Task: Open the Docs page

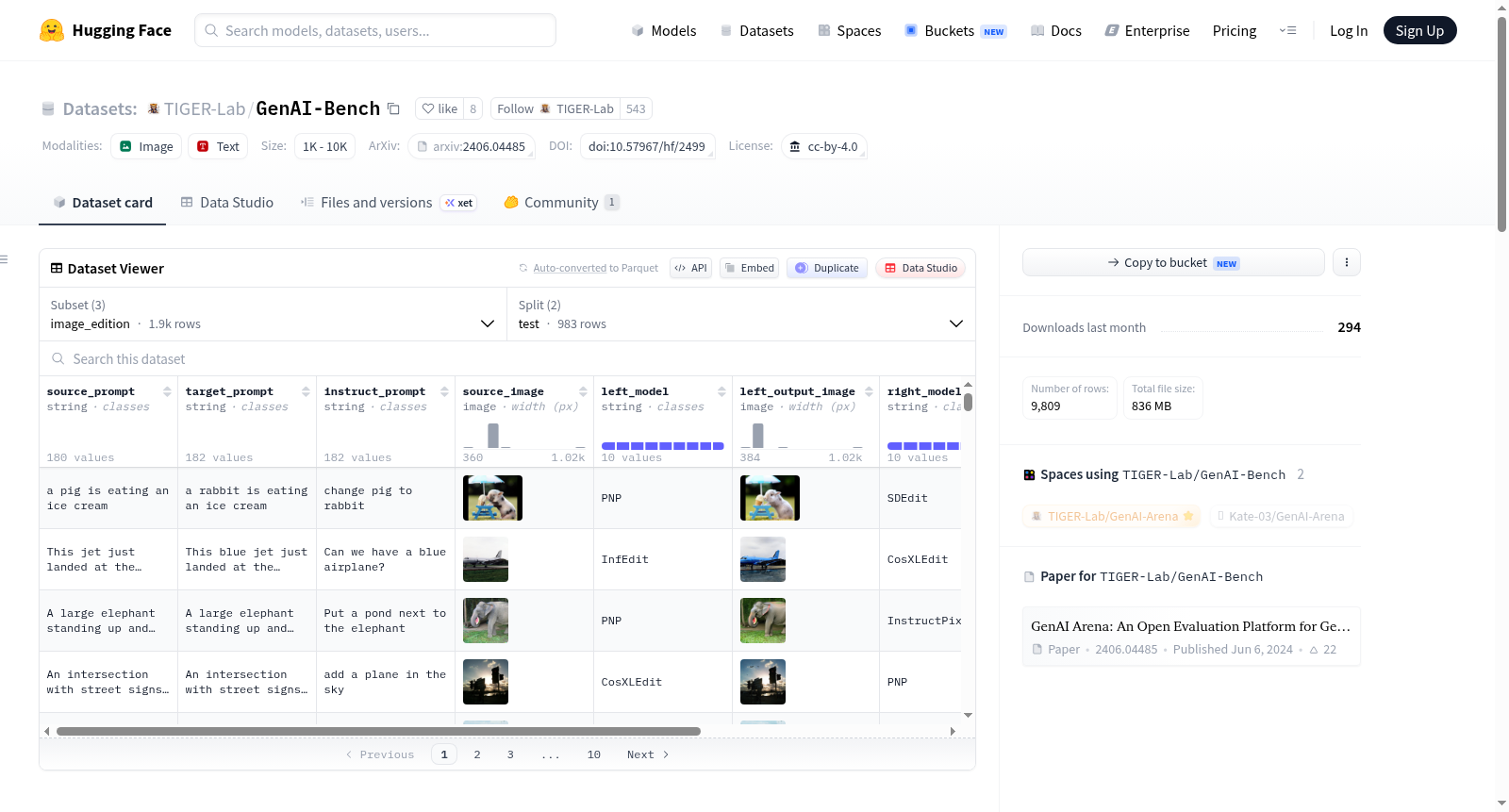Action: pyautogui.click(x=1056, y=30)
